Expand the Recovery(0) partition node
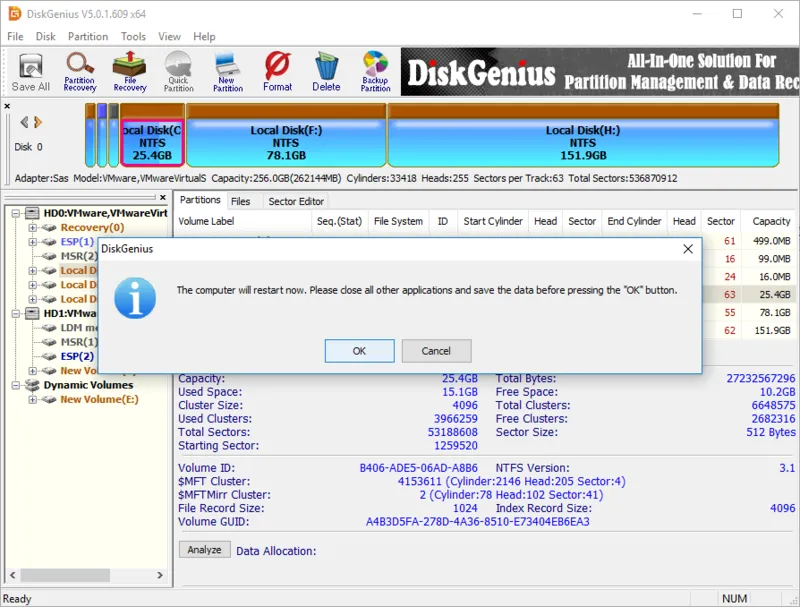This screenshot has height=607, width=800. 33,228
